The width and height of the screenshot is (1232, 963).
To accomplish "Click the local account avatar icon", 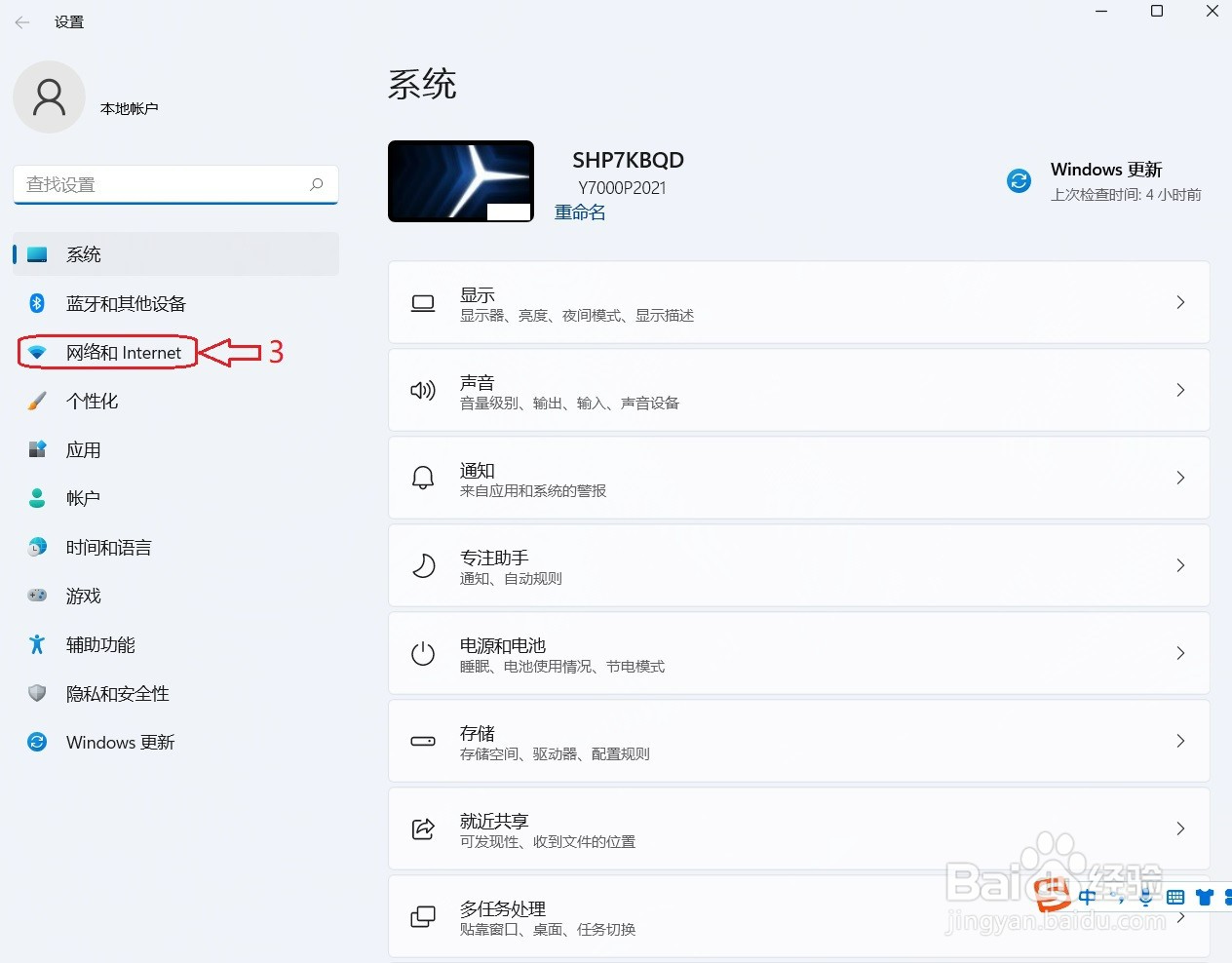I will pyautogui.click(x=49, y=97).
